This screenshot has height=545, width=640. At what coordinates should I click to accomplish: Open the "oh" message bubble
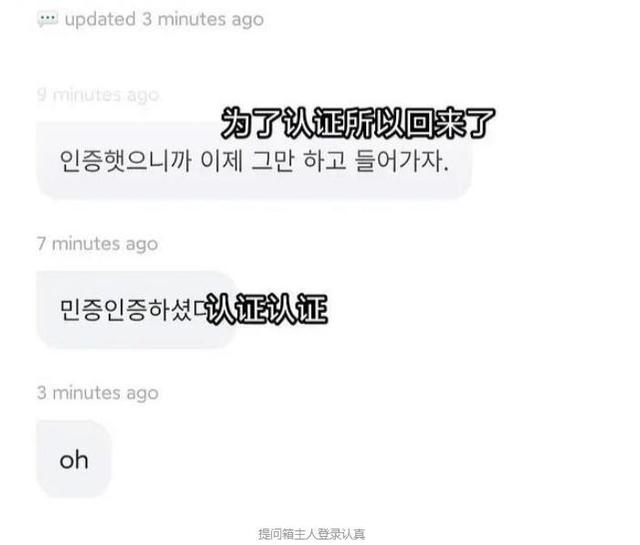pos(74,459)
